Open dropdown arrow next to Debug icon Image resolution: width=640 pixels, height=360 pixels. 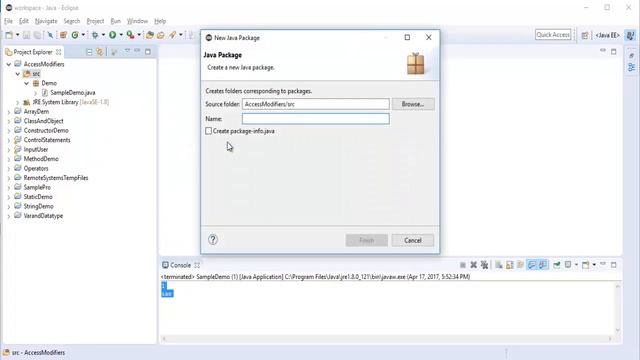[103, 35]
